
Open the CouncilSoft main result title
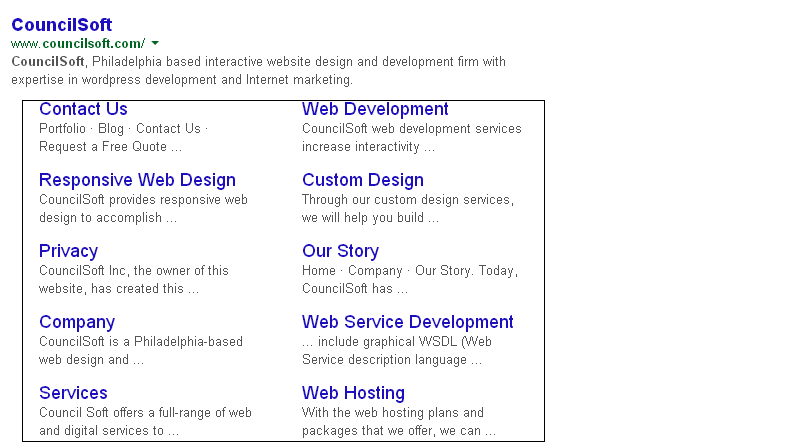coord(61,25)
